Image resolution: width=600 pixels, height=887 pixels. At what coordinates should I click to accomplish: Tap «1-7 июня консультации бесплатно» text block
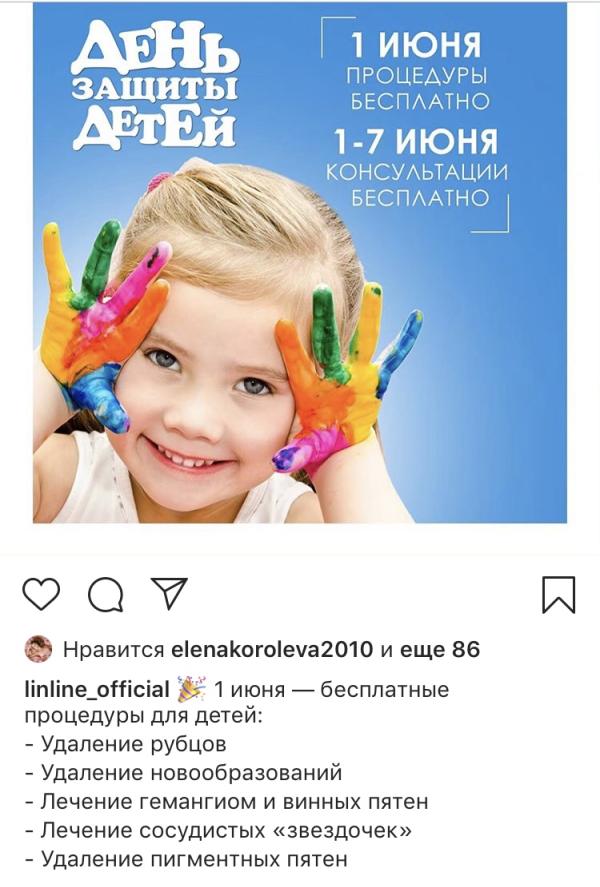[417, 167]
